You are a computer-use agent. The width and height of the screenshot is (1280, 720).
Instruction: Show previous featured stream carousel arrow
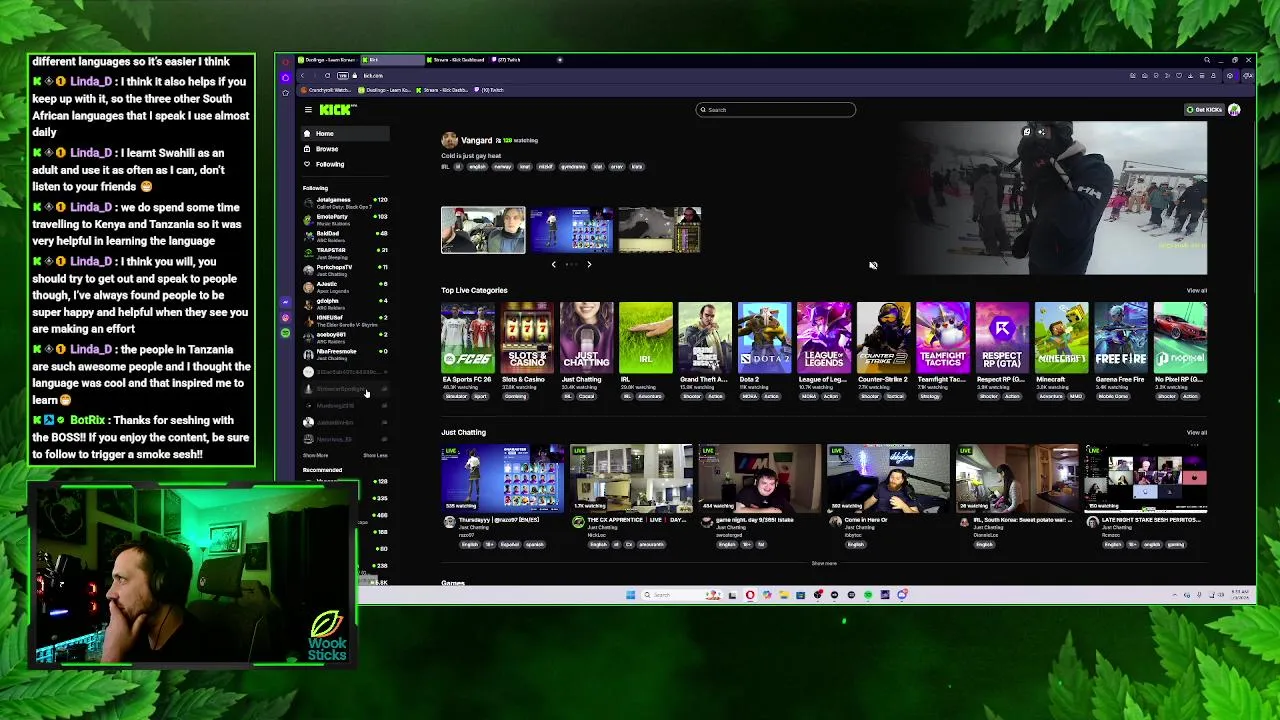[553, 264]
